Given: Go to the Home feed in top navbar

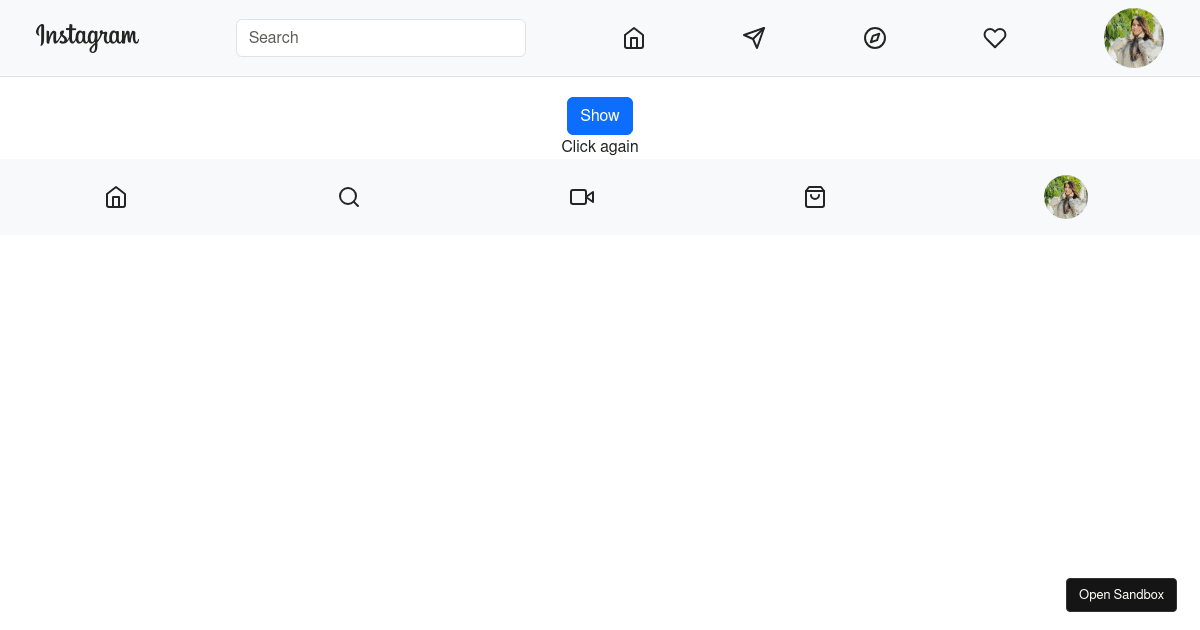Looking at the screenshot, I should point(634,38).
